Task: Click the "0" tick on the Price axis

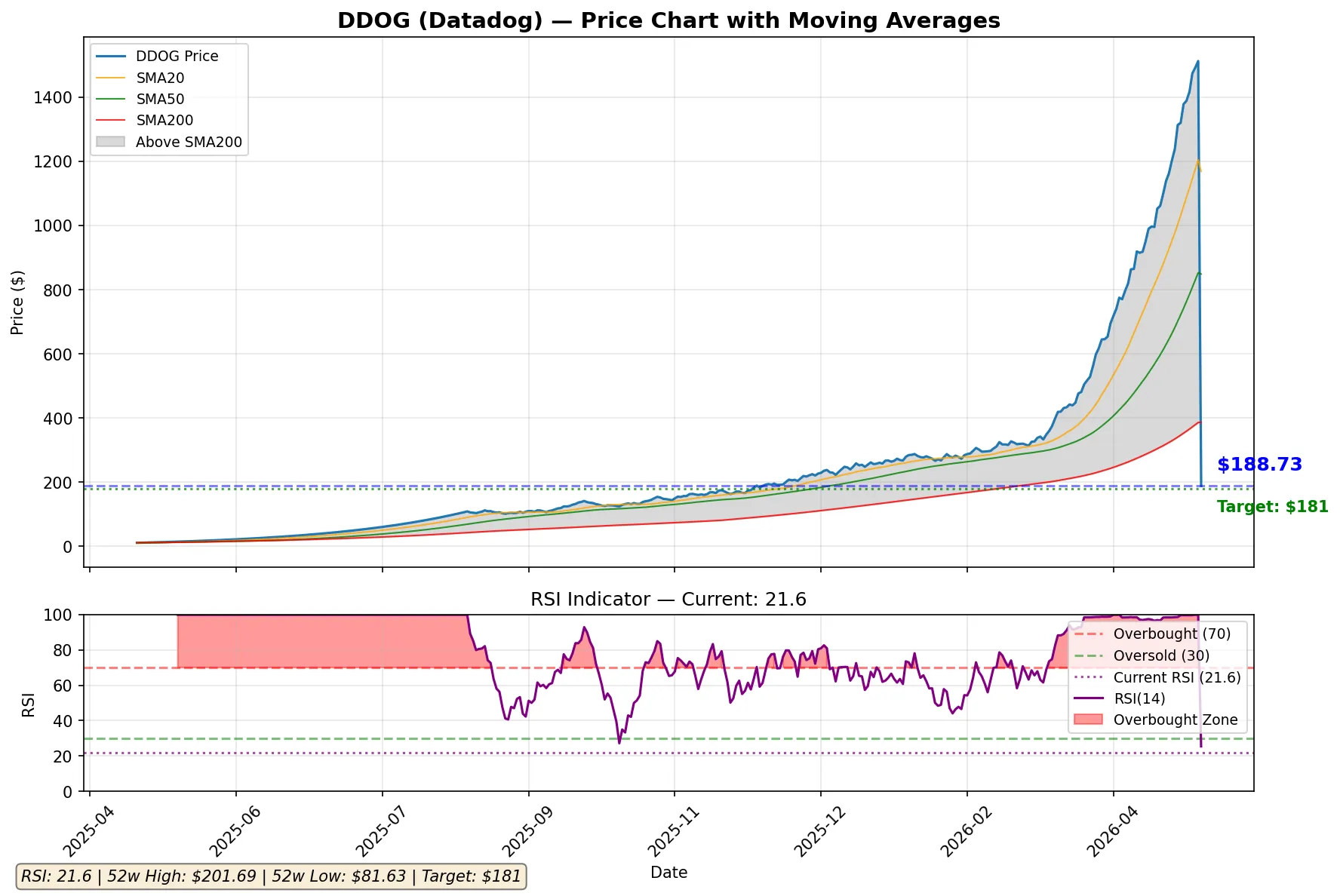Action: pyautogui.click(x=68, y=546)
